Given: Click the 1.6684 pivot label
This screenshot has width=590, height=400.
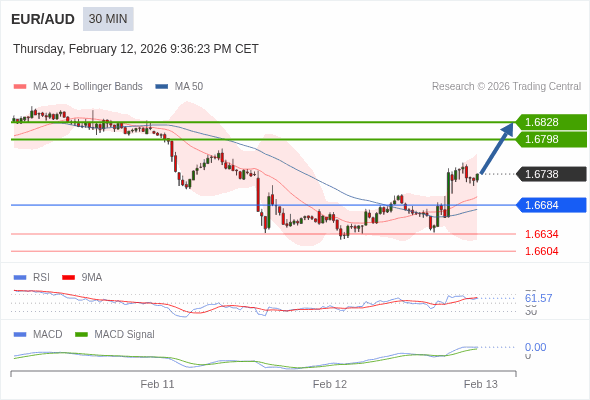Looking at the screenshot, I should [551, 205].
